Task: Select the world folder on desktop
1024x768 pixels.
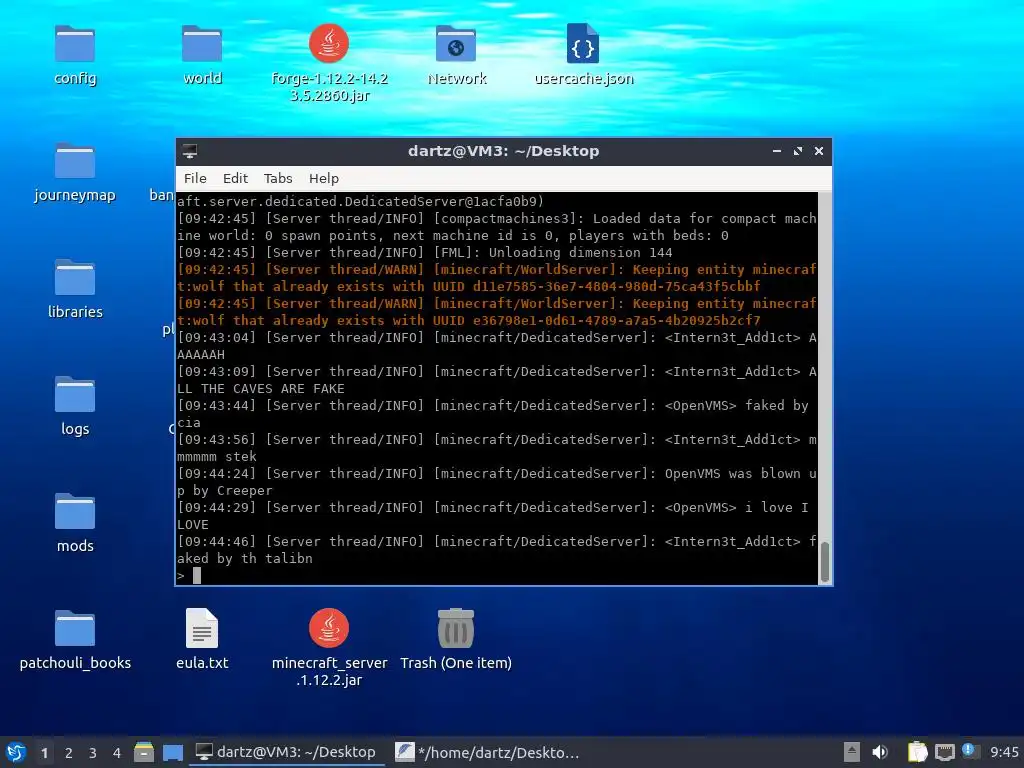Action: [x=202, y=44]
